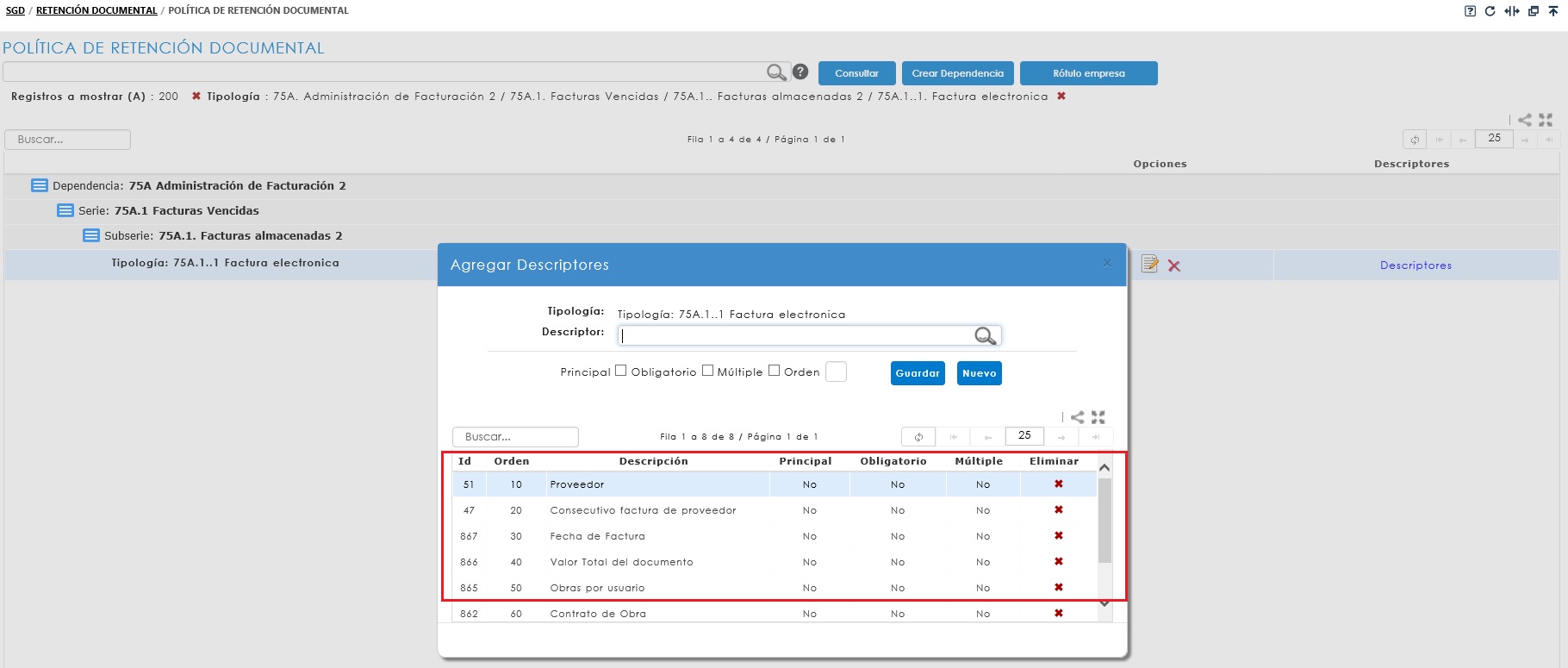This screenshot has height=668, width=1568.
Task: Click the Consultar button
Action: (x=856, y=73)
